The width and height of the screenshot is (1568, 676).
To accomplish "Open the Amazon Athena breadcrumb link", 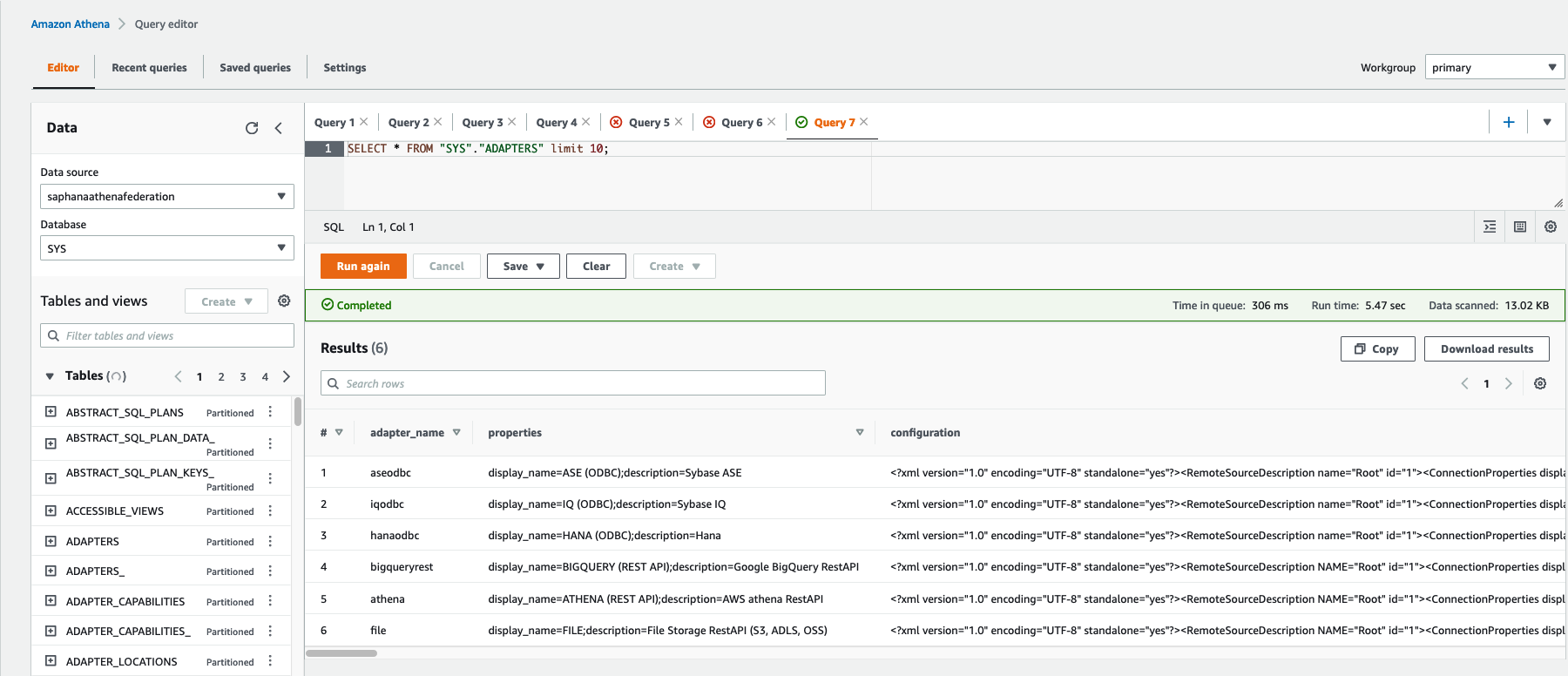I will [71, 24].
